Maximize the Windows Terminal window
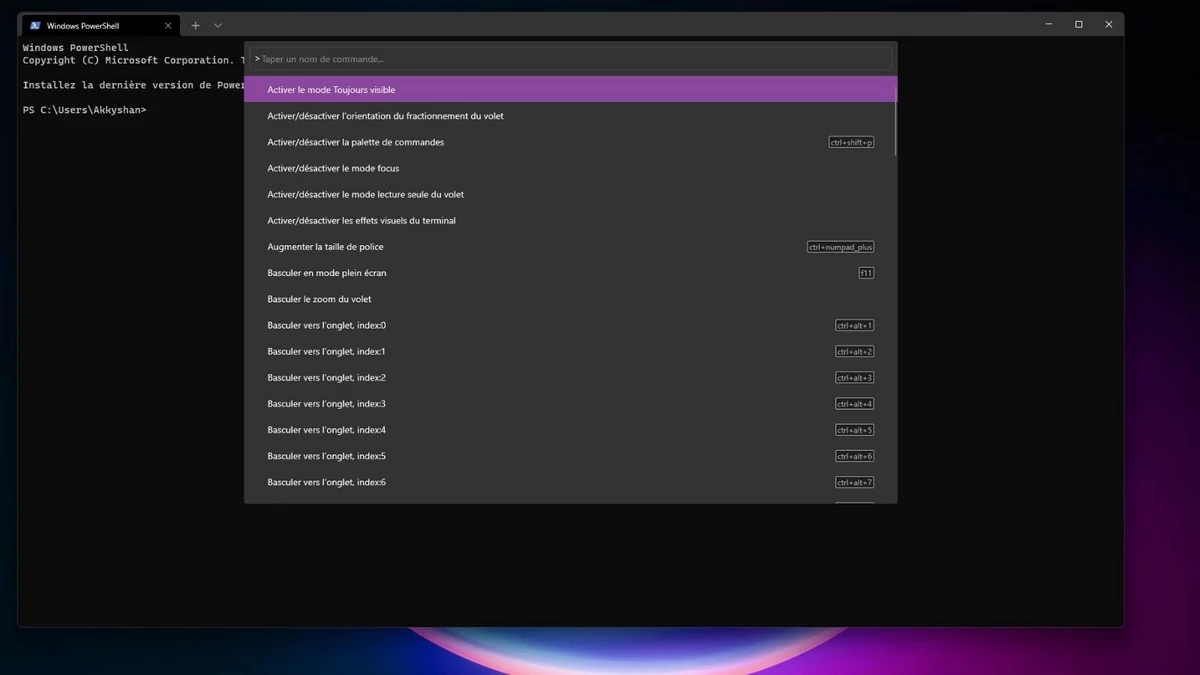This screenshot has width=1200, height=675. [x=1079, y=25]
